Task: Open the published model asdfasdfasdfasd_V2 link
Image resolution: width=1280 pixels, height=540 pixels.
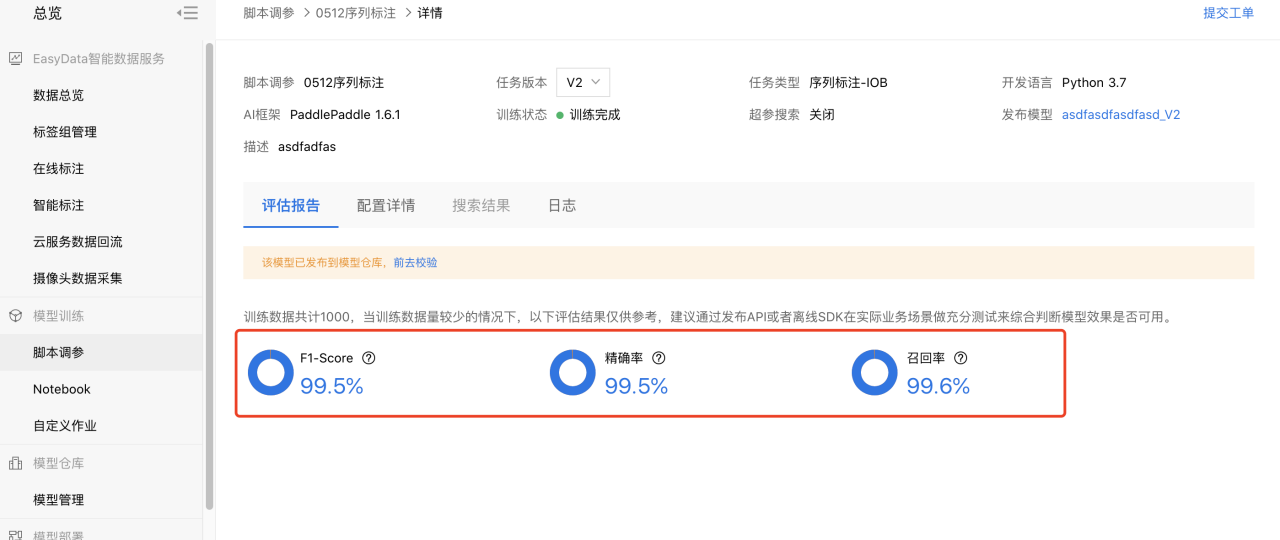Action: (1121, 114)
